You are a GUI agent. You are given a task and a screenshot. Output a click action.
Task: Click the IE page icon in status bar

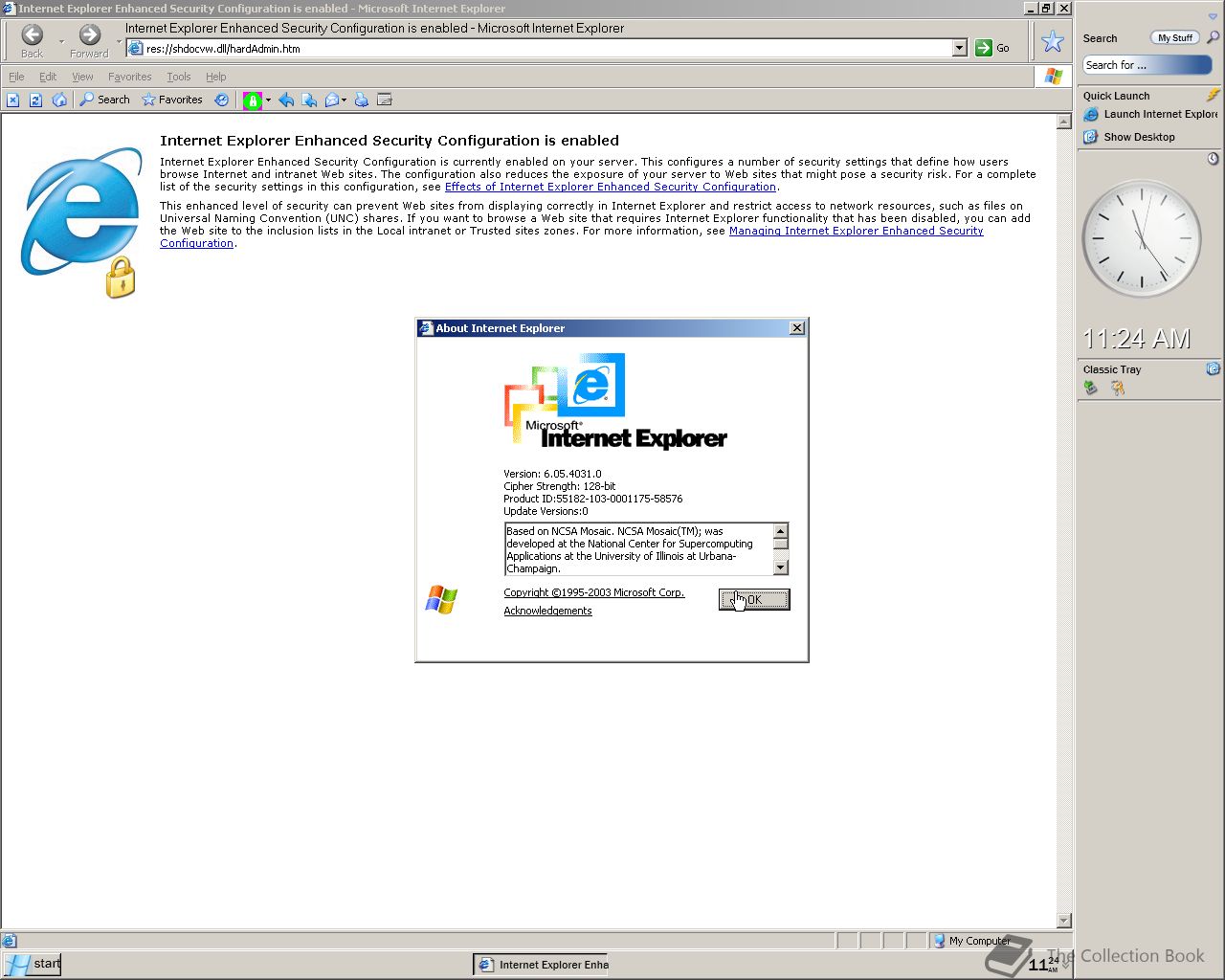pos(10,941)
